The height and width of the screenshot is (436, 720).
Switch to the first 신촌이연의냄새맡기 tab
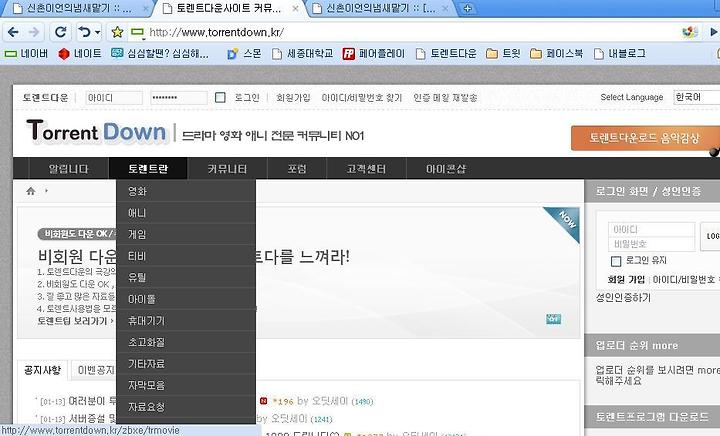76,8
